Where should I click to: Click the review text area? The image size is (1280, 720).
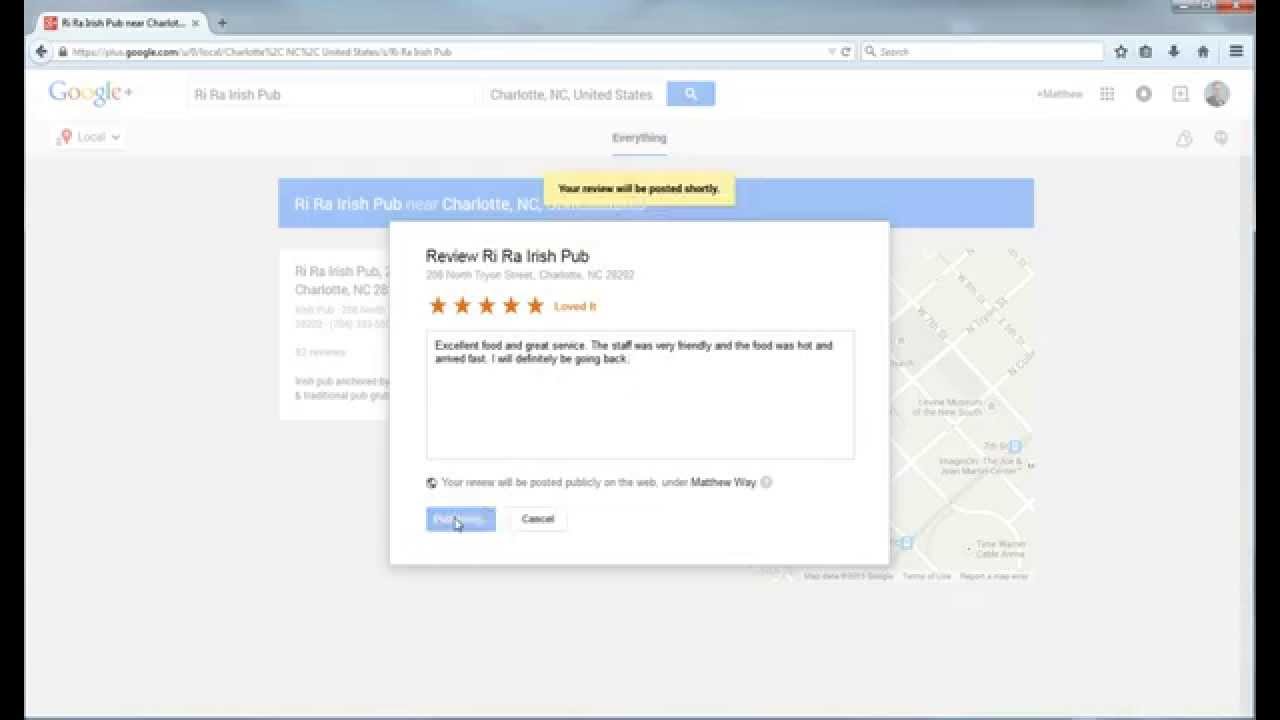(640, 394)
